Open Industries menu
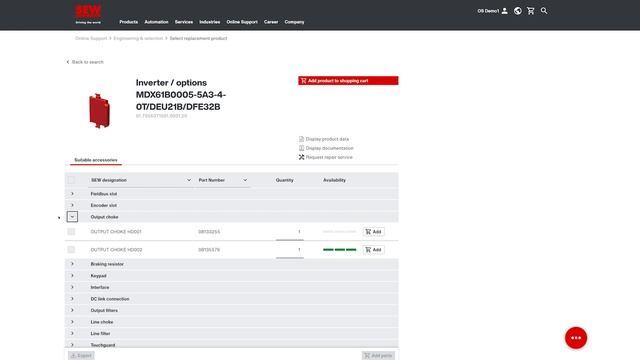The image size is (640, 360). [x=209, y=22]
